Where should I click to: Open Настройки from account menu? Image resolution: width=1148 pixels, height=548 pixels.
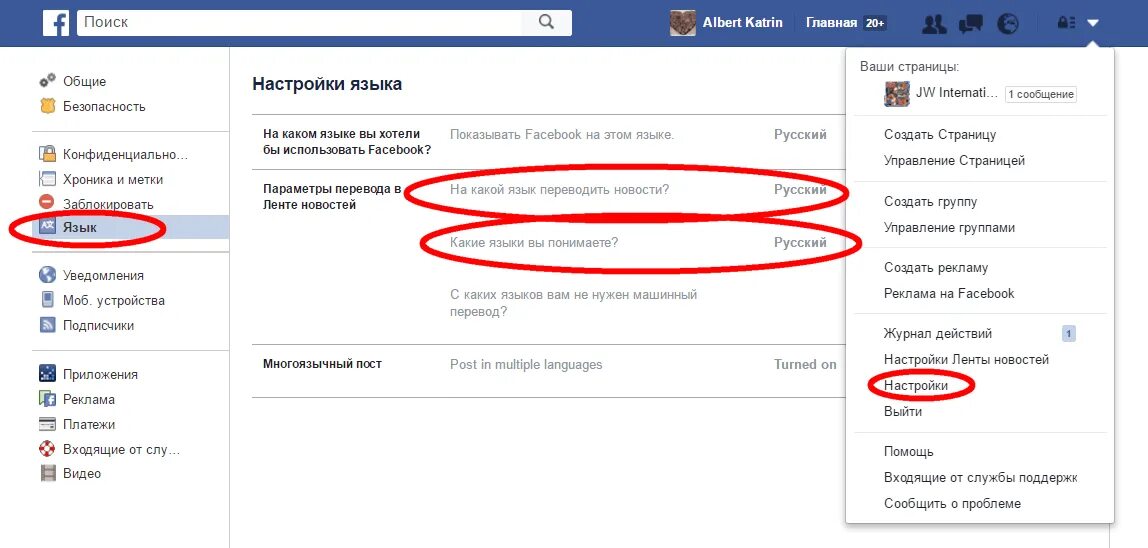pos(916,385)
